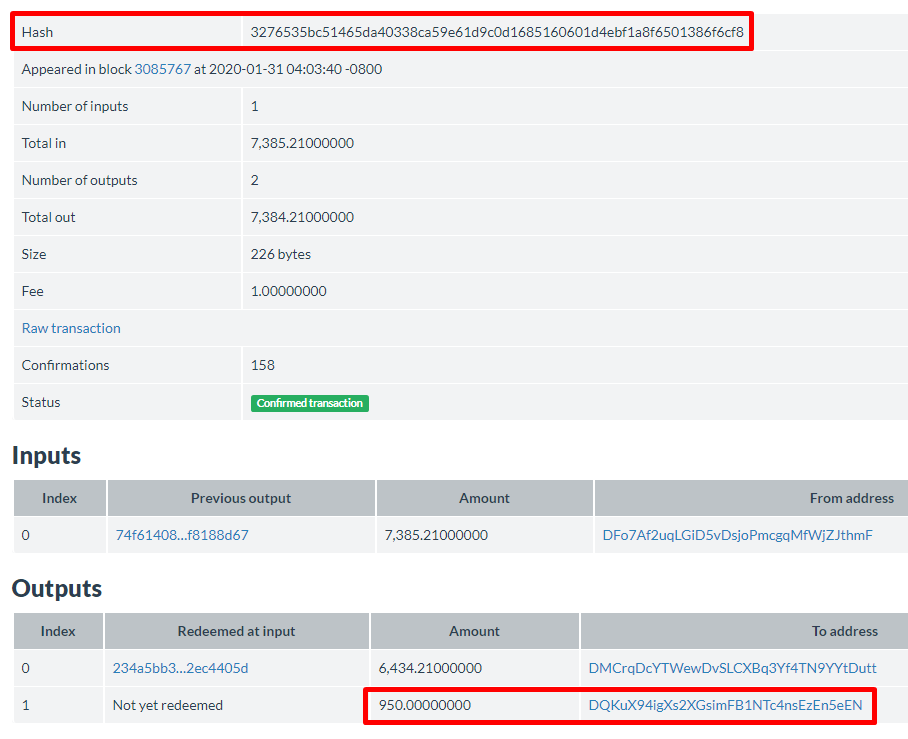Click the Previous output column header
The width and height of the screenshot is (908, 739).
click(241, 498)
